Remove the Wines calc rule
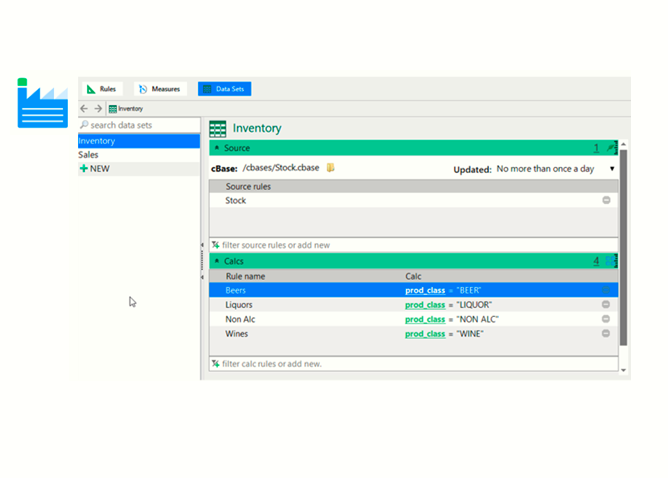This screenshot has width=668, height=478. click(606, 333)
